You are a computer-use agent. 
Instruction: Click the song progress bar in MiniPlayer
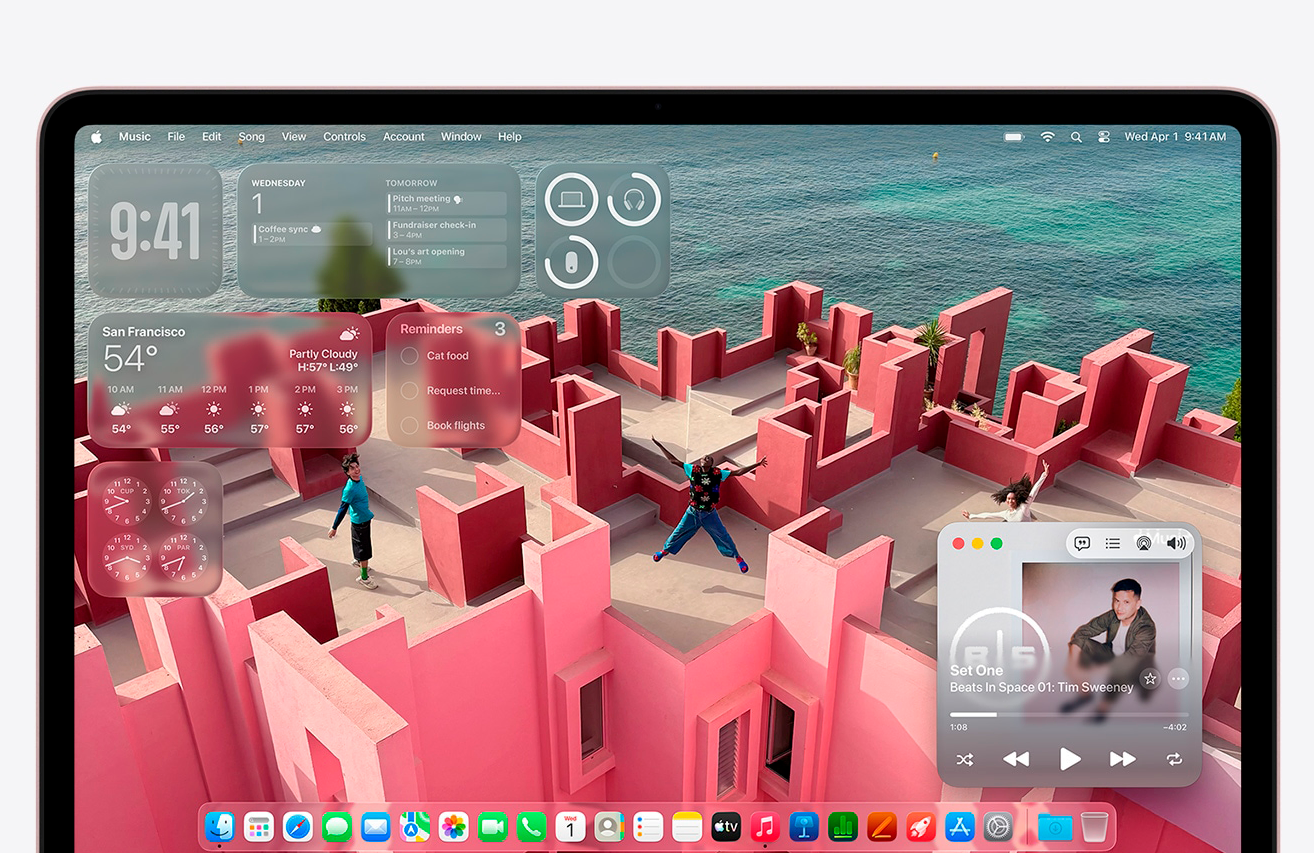point(1068,715)
